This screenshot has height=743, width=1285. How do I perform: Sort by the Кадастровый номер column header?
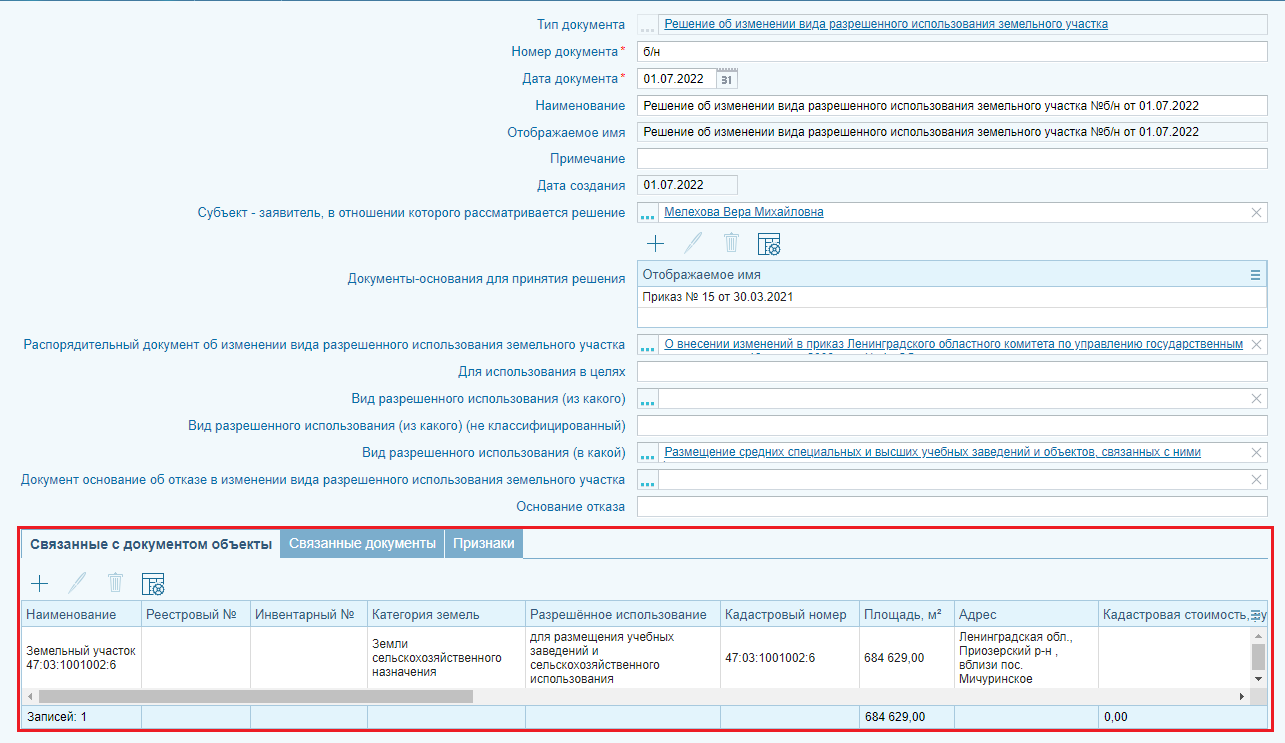[x=787, y=614]
